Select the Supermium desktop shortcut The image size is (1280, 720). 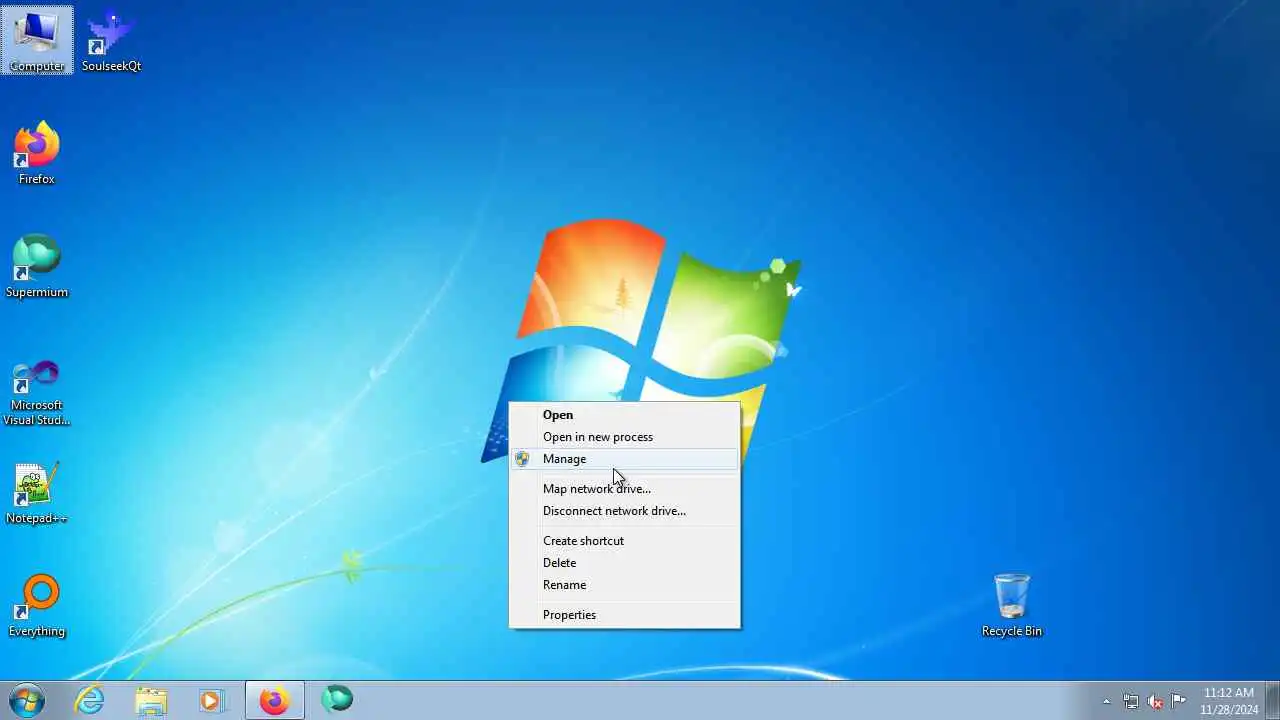[37, 266]
